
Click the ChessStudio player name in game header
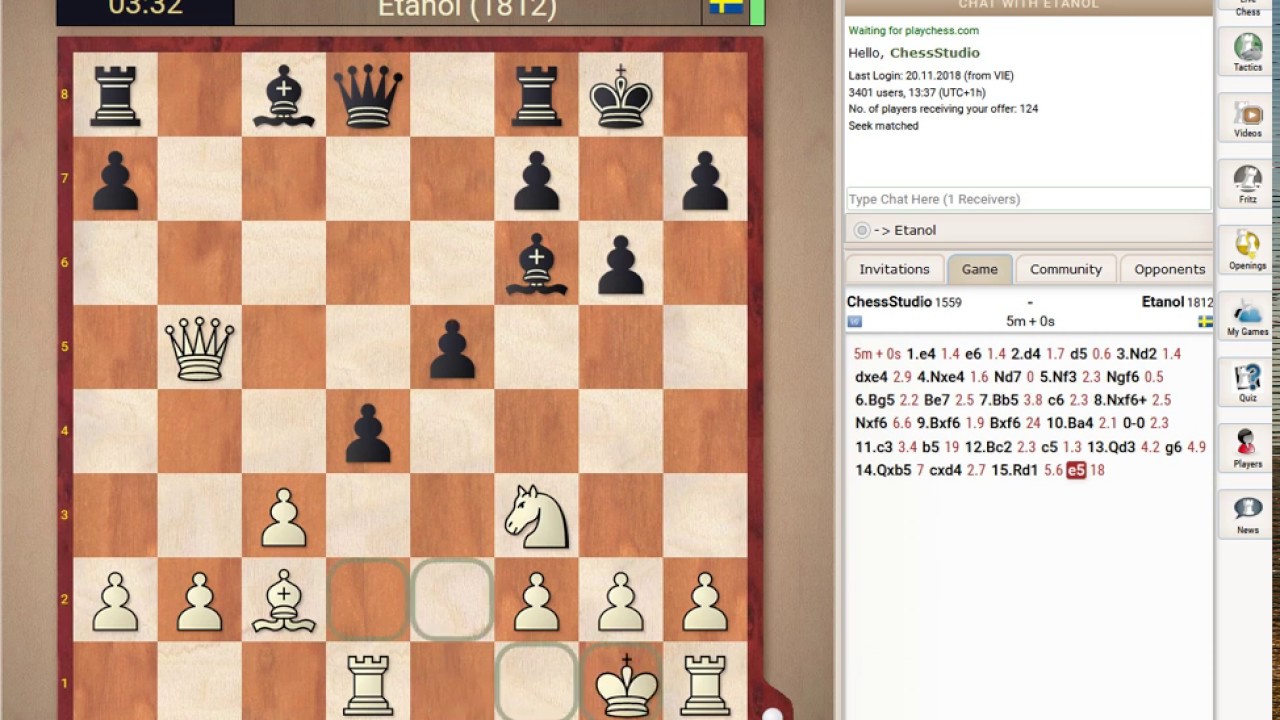(x=889, y=302)
